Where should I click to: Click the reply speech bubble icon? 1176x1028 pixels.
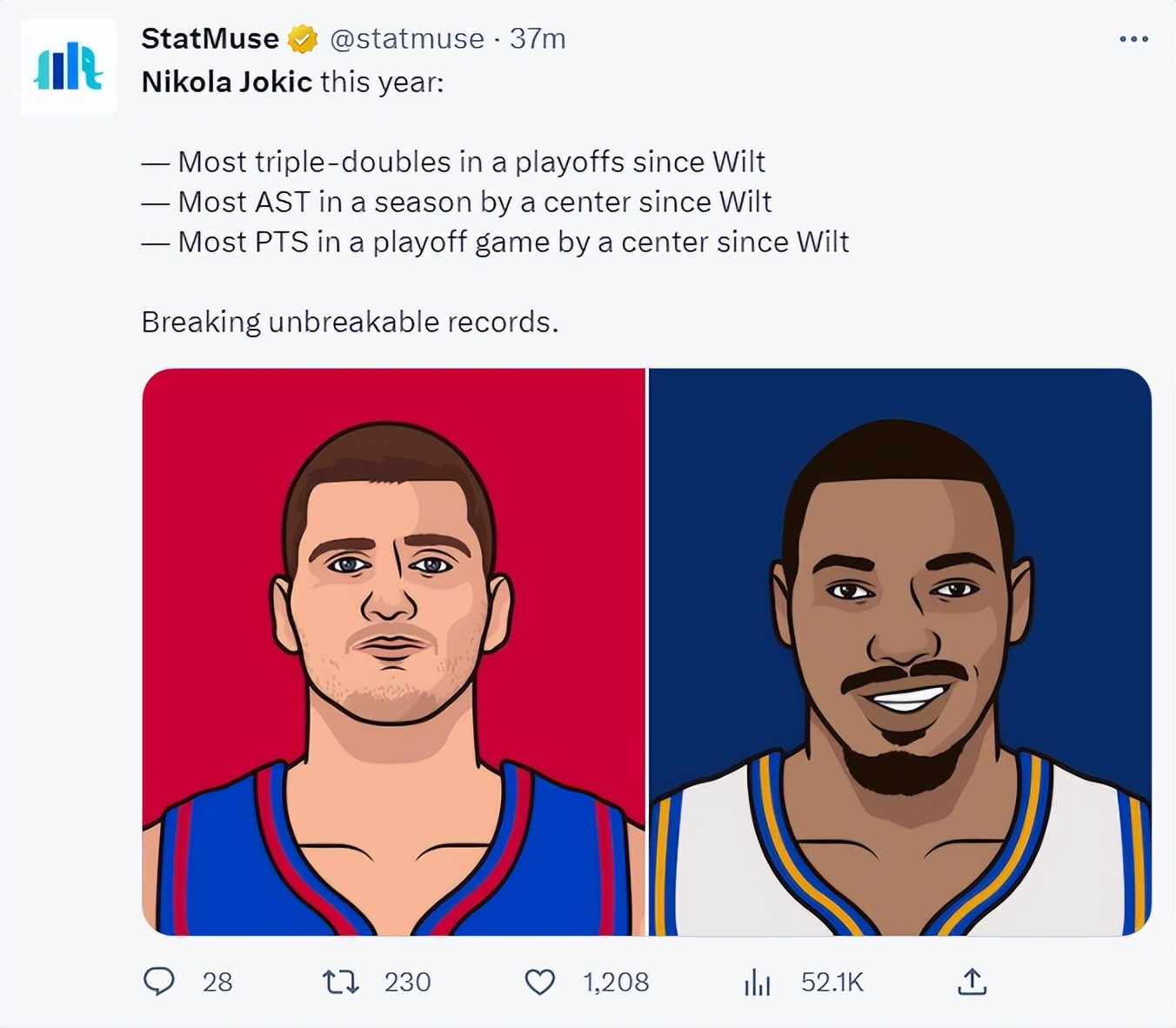[x=159, y=981]
